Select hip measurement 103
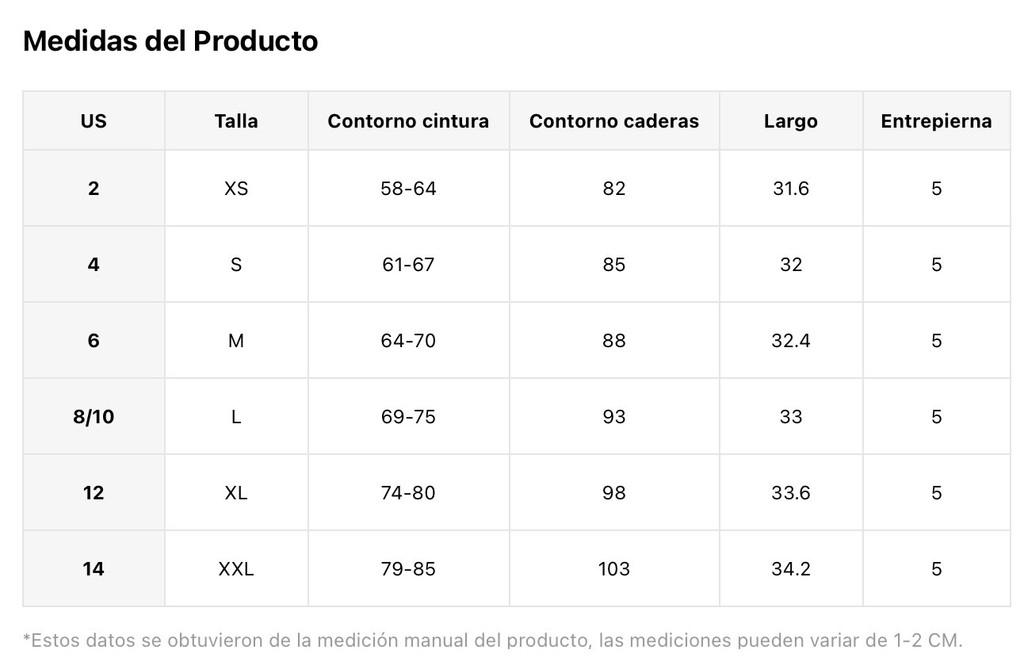 click(x=614, y=568)
